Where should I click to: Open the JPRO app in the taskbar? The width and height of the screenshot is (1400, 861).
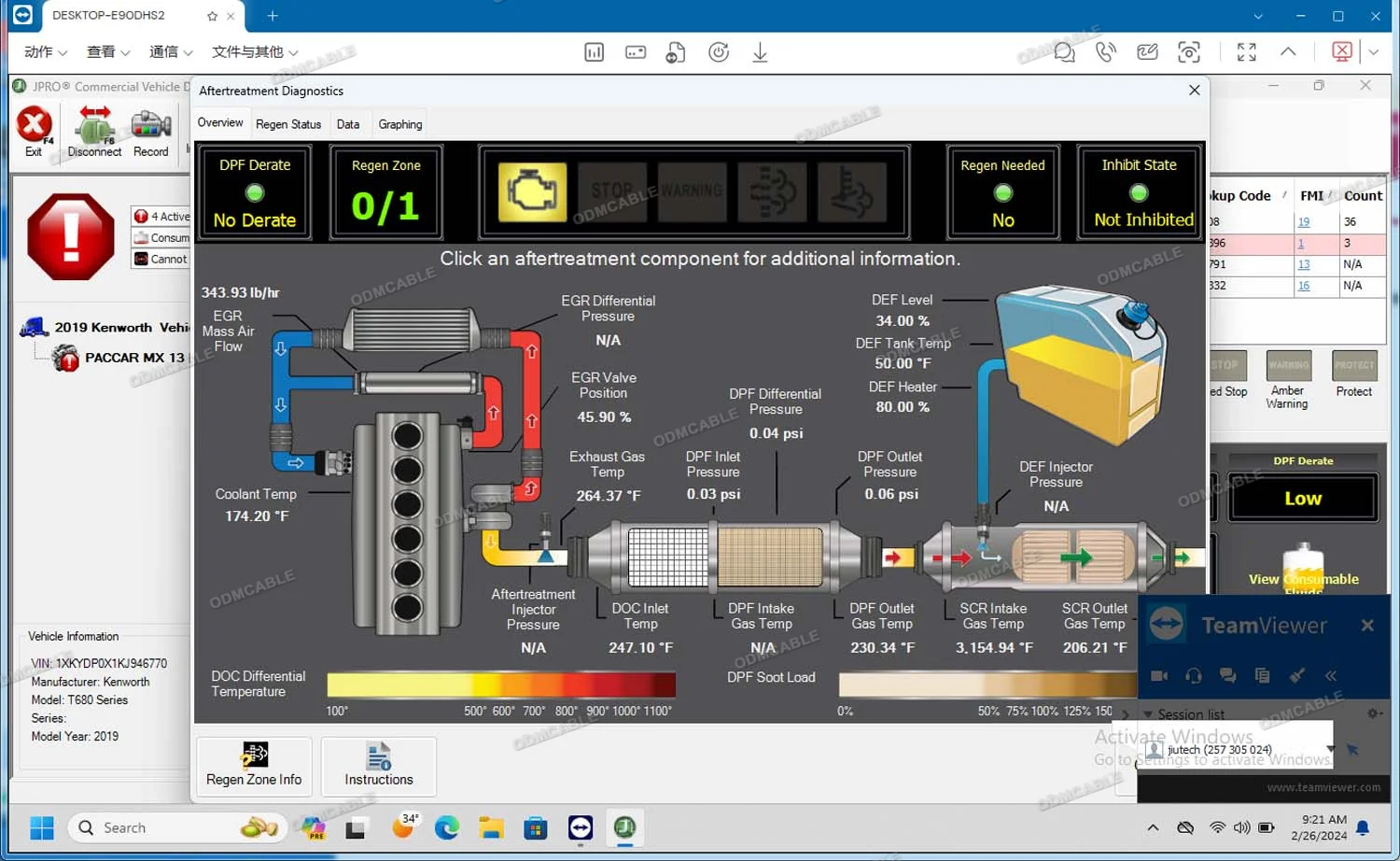click(x=624, y=827)
